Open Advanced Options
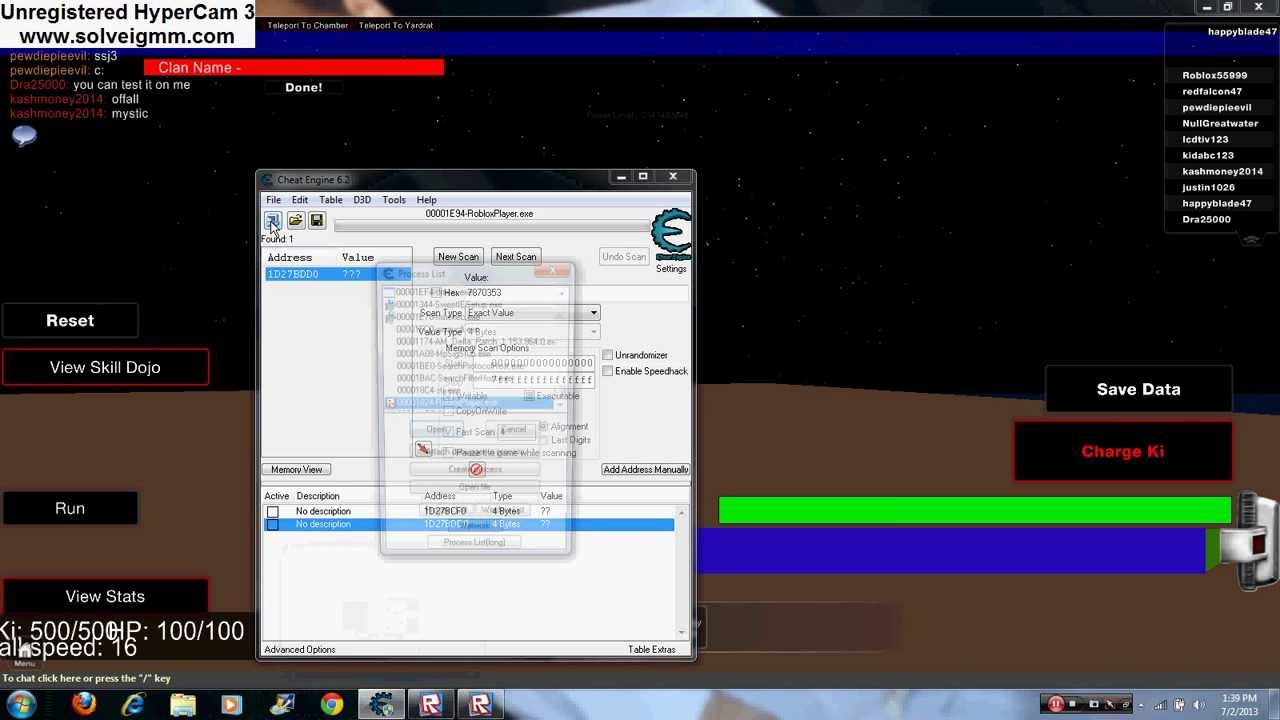The image size is (1280, 720). click(x=300, y=650)
